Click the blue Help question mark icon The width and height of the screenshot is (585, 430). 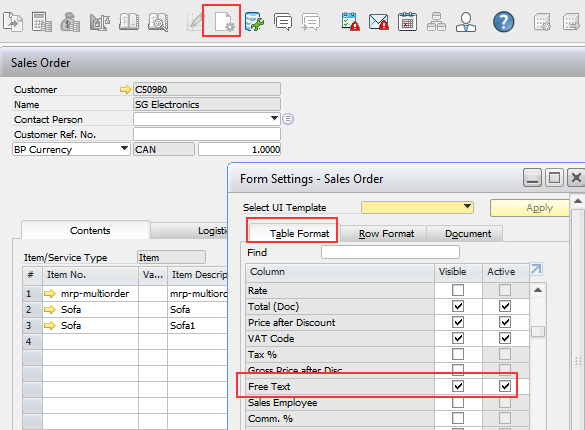[503, 22]
